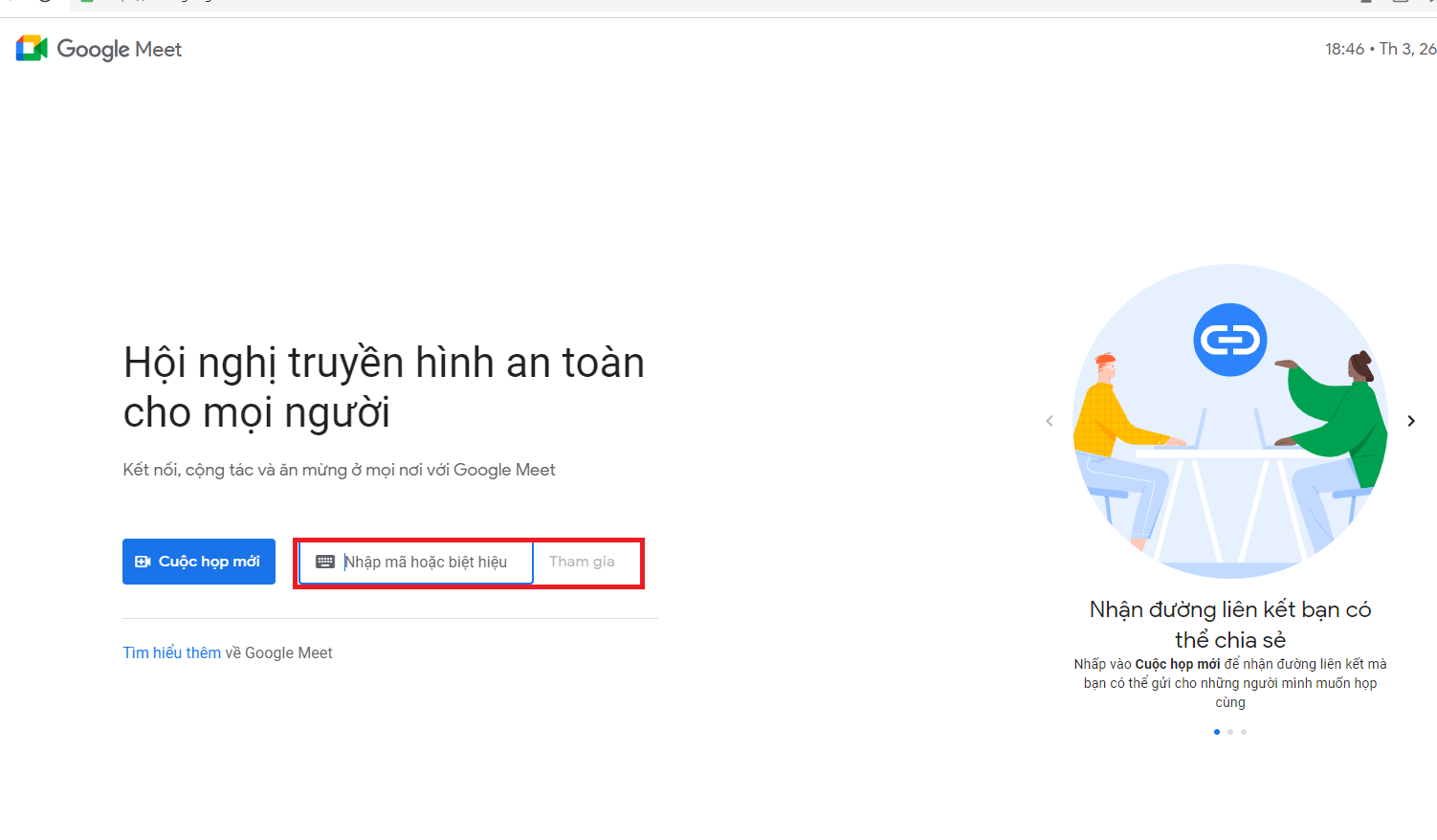
Task: Start a new meeting with Cuộc họp mới
Action: pos(199,562)
